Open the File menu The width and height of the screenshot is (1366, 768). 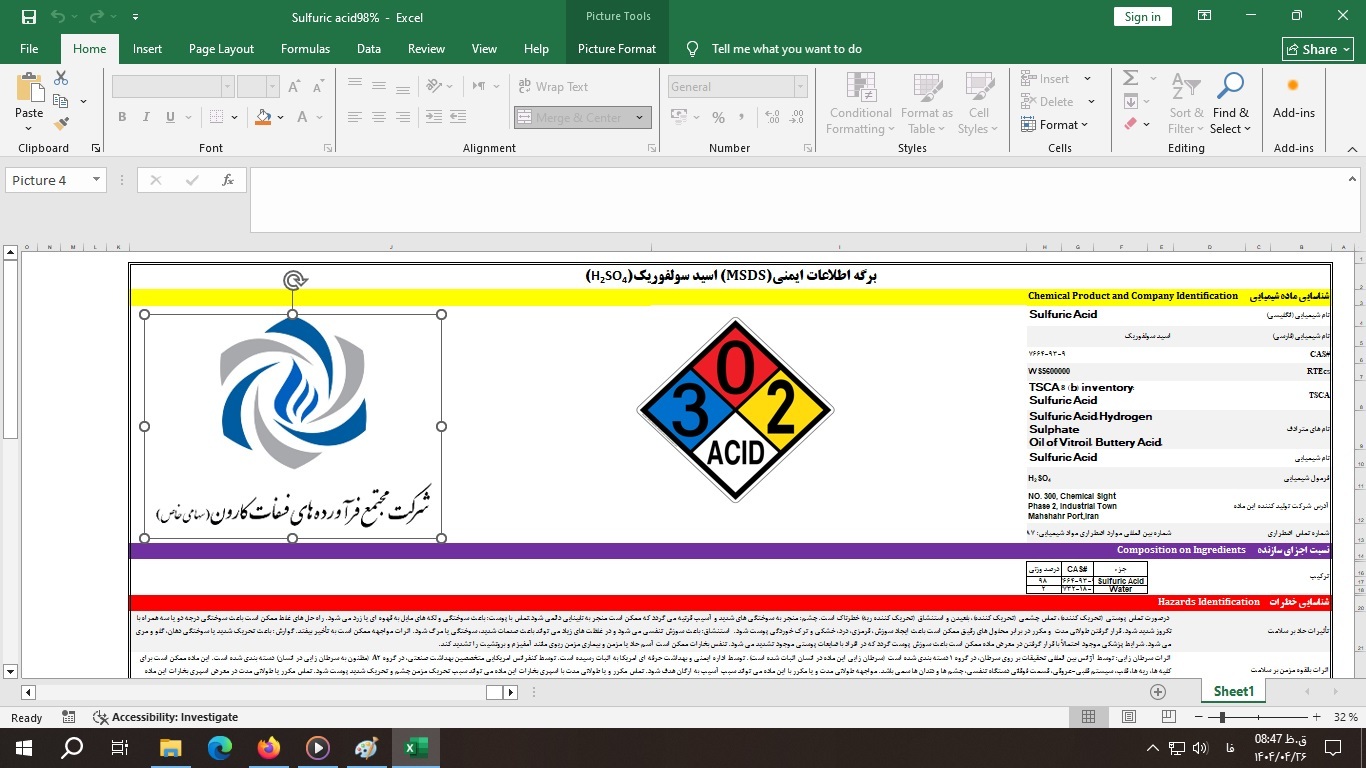coord(29,48)
